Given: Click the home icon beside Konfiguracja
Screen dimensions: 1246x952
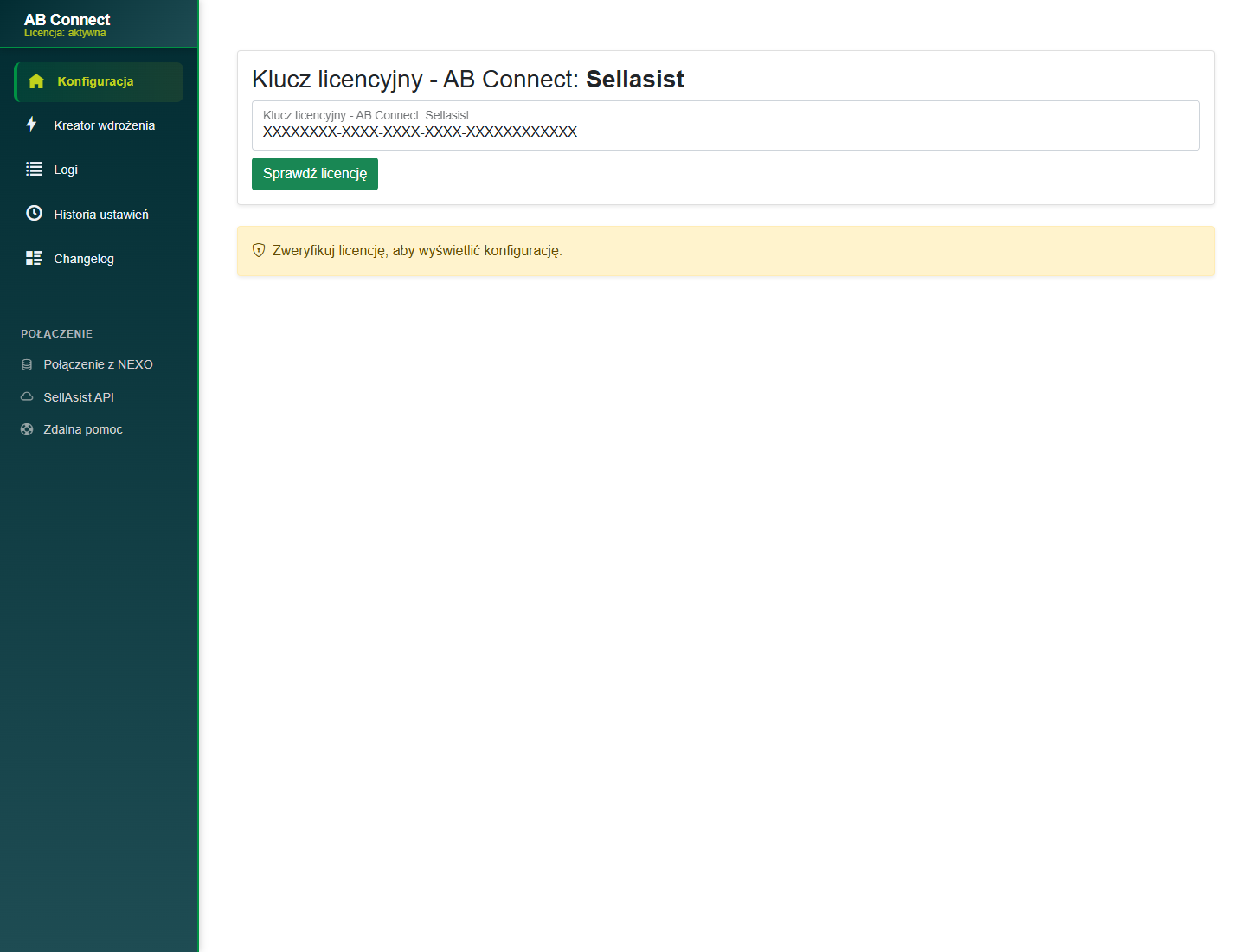Looking at the screenshot, I should [x=36, y=81].
